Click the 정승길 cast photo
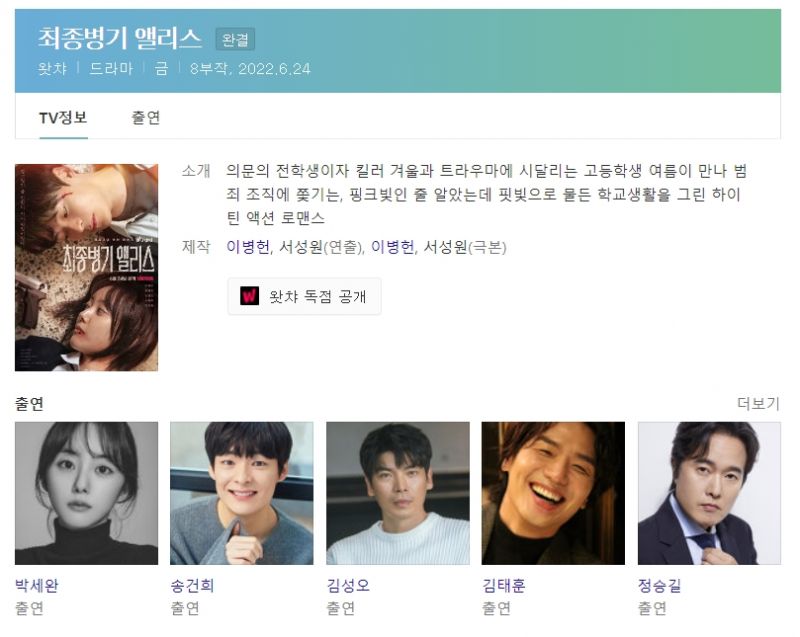Viewport: 800px width, 637px height. click(x=709, y=493)
